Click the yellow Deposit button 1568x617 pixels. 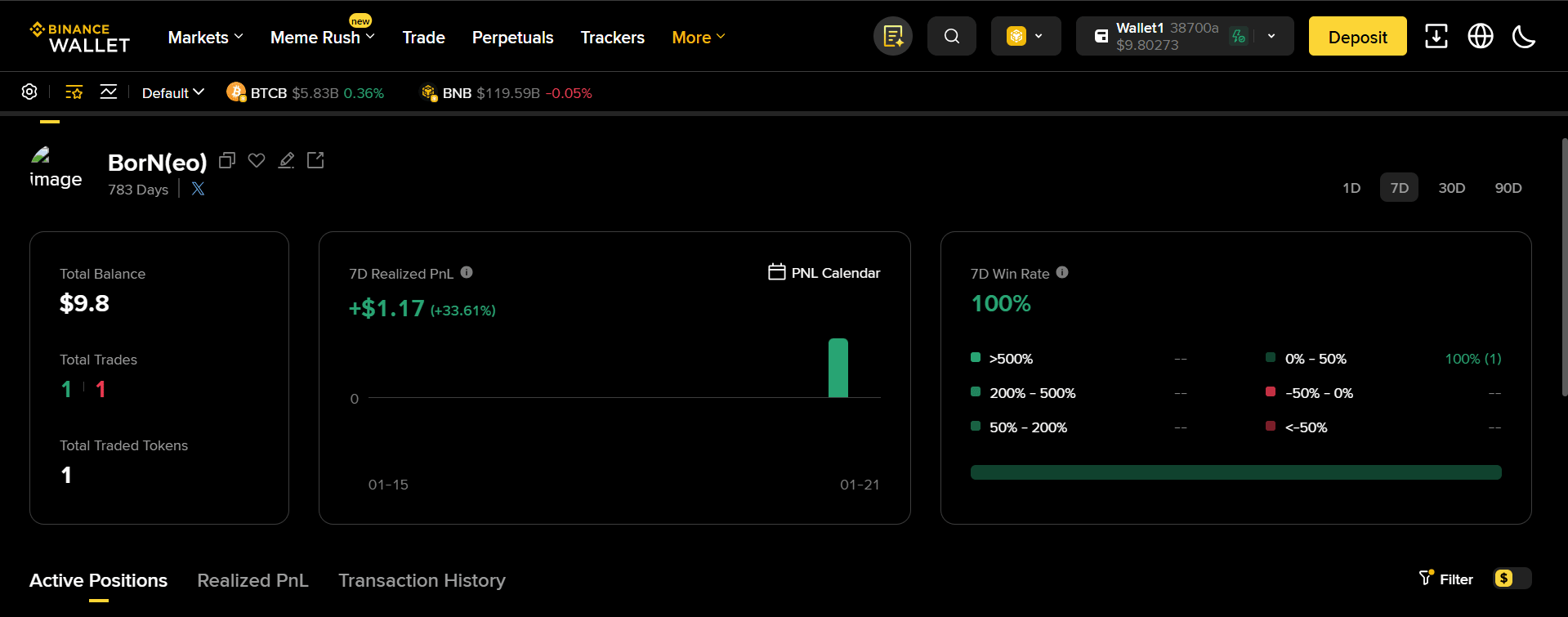pyautogui.click(x=1358, y=37)
